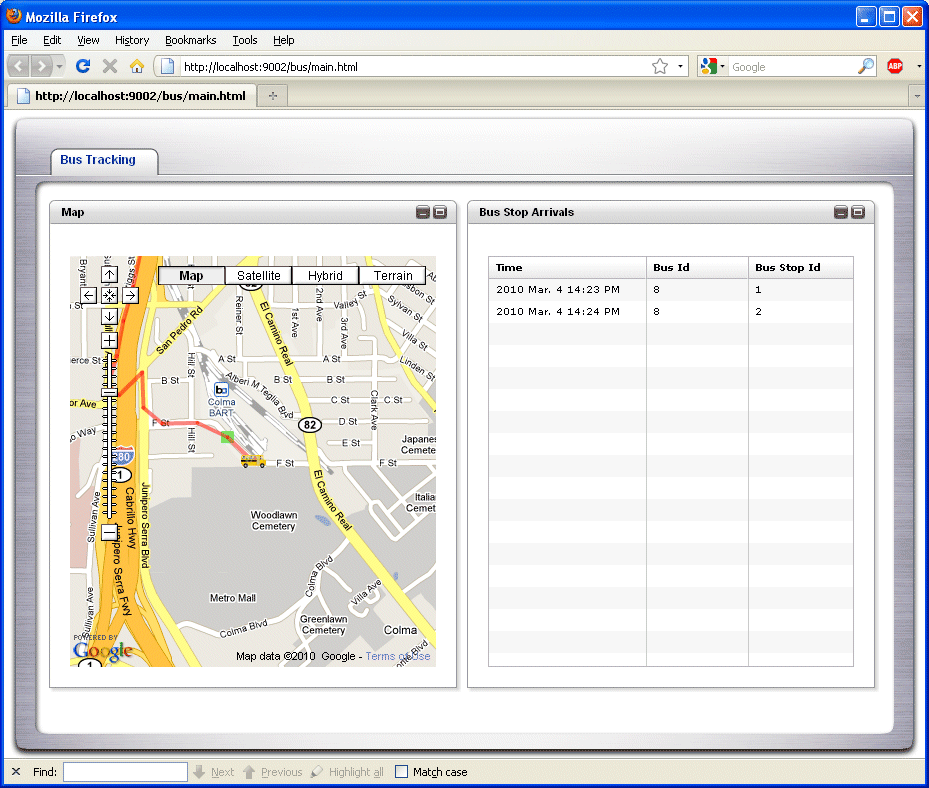Click the Colma BART station icon

pos(221,389)
